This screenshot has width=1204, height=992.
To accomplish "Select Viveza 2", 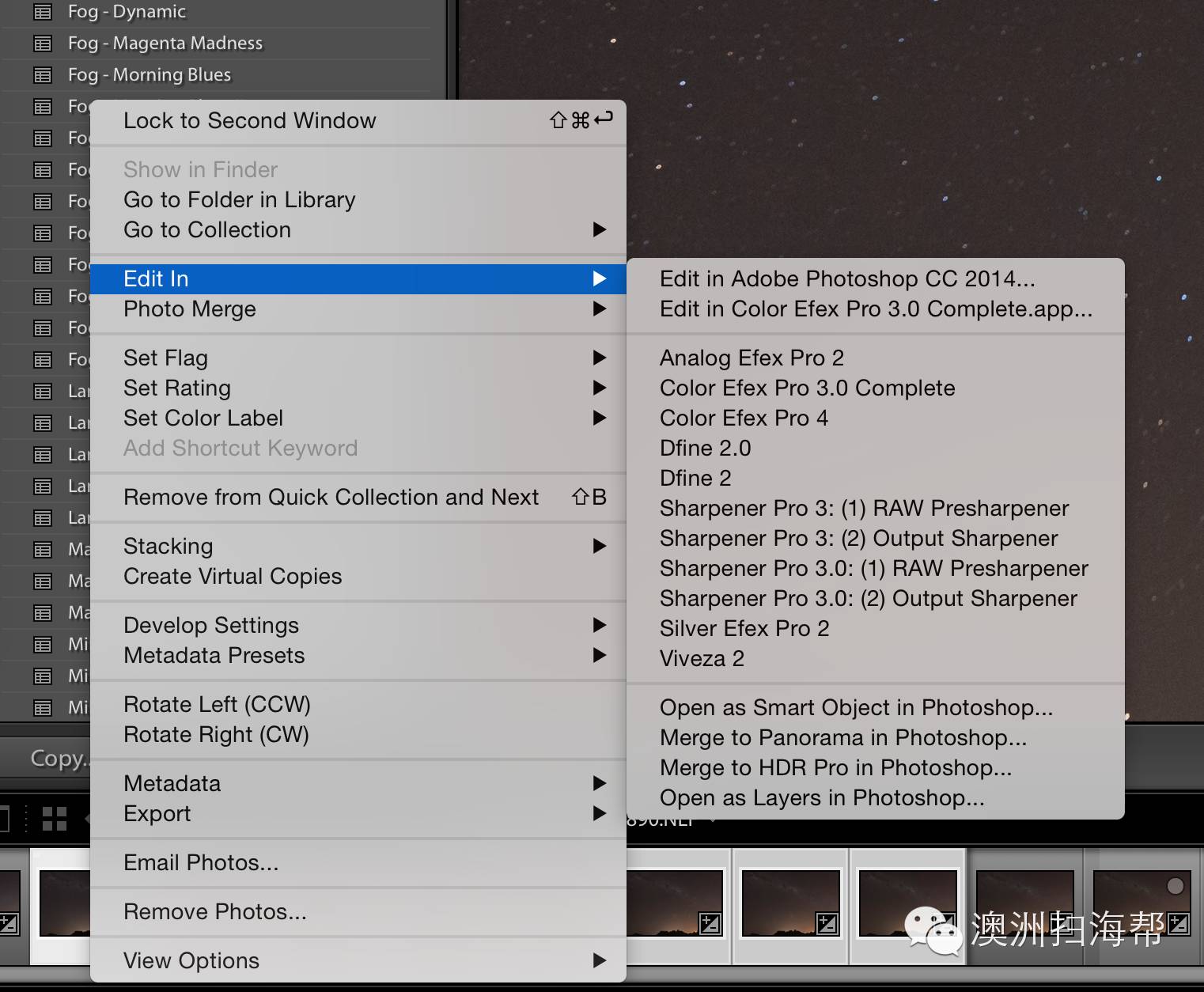I will tap(876, 658).
